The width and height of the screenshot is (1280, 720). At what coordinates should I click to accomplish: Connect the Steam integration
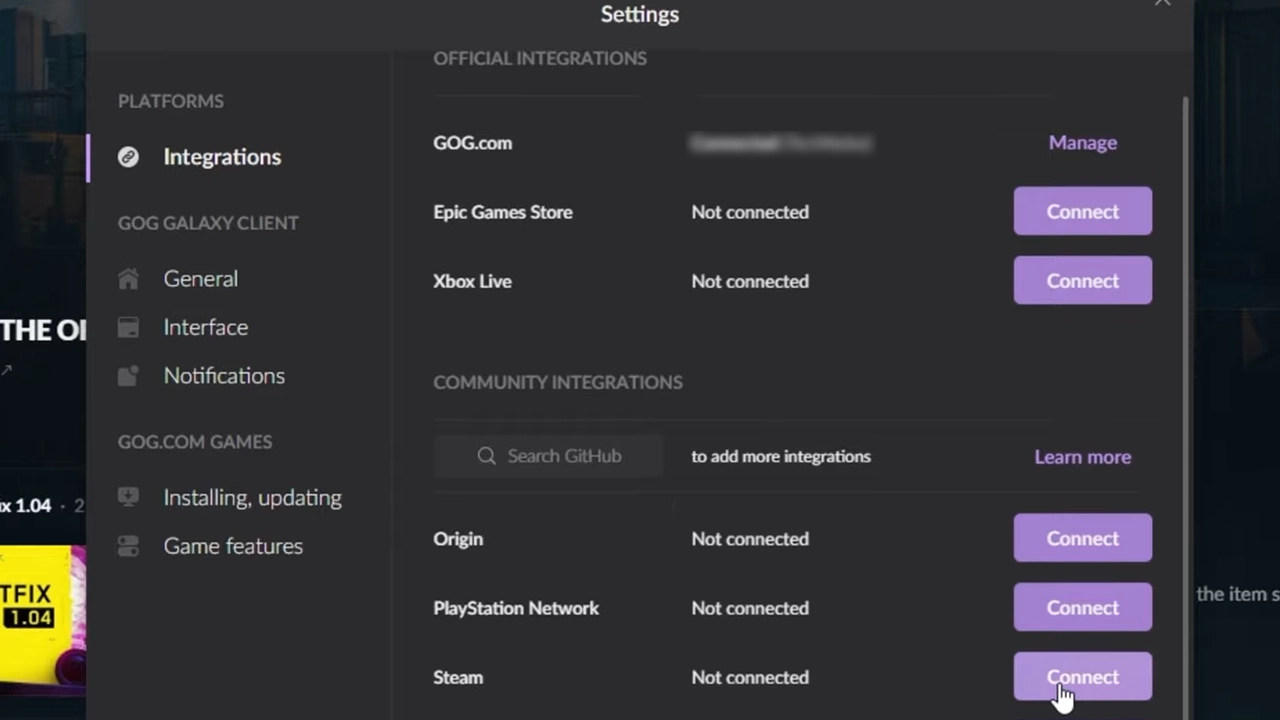(1083, 677)
